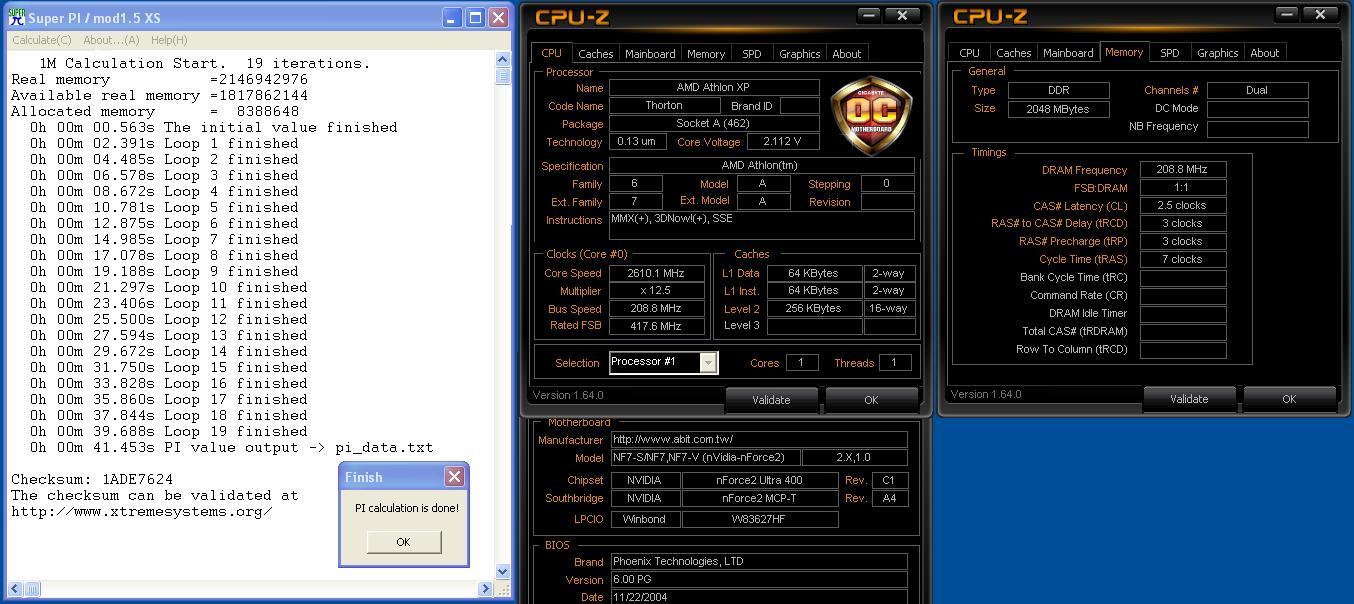
Task: Maximize the Super PI window
Action: coord(475,18)
